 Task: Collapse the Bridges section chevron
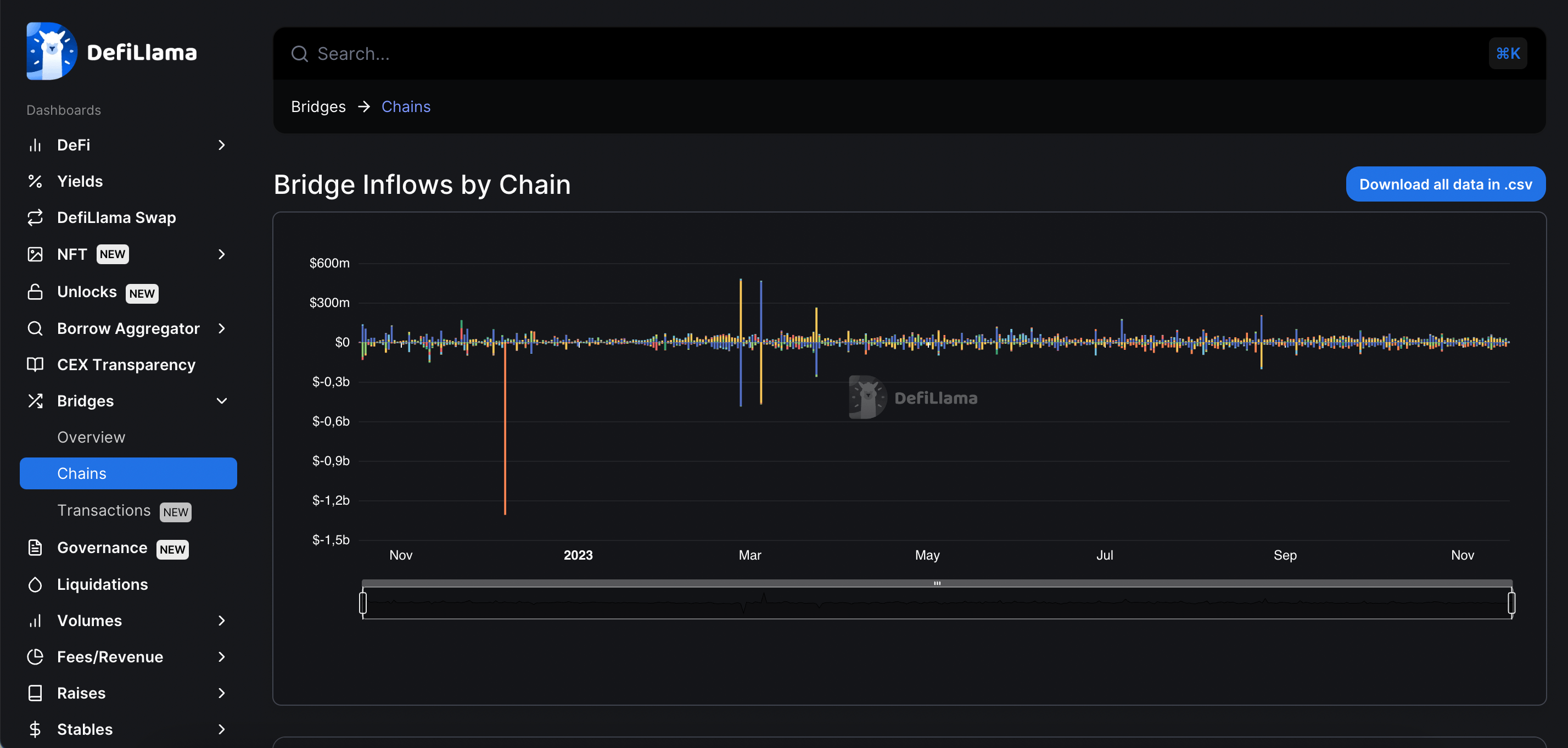[x=222, y=401]
